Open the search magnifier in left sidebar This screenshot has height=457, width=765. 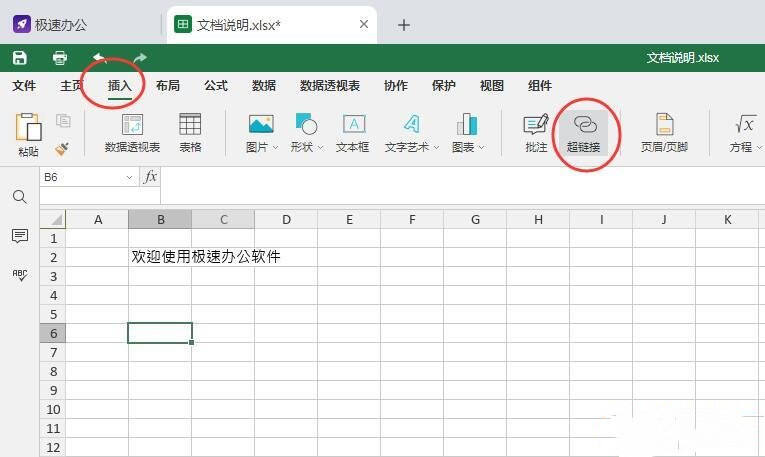(20, 197)
